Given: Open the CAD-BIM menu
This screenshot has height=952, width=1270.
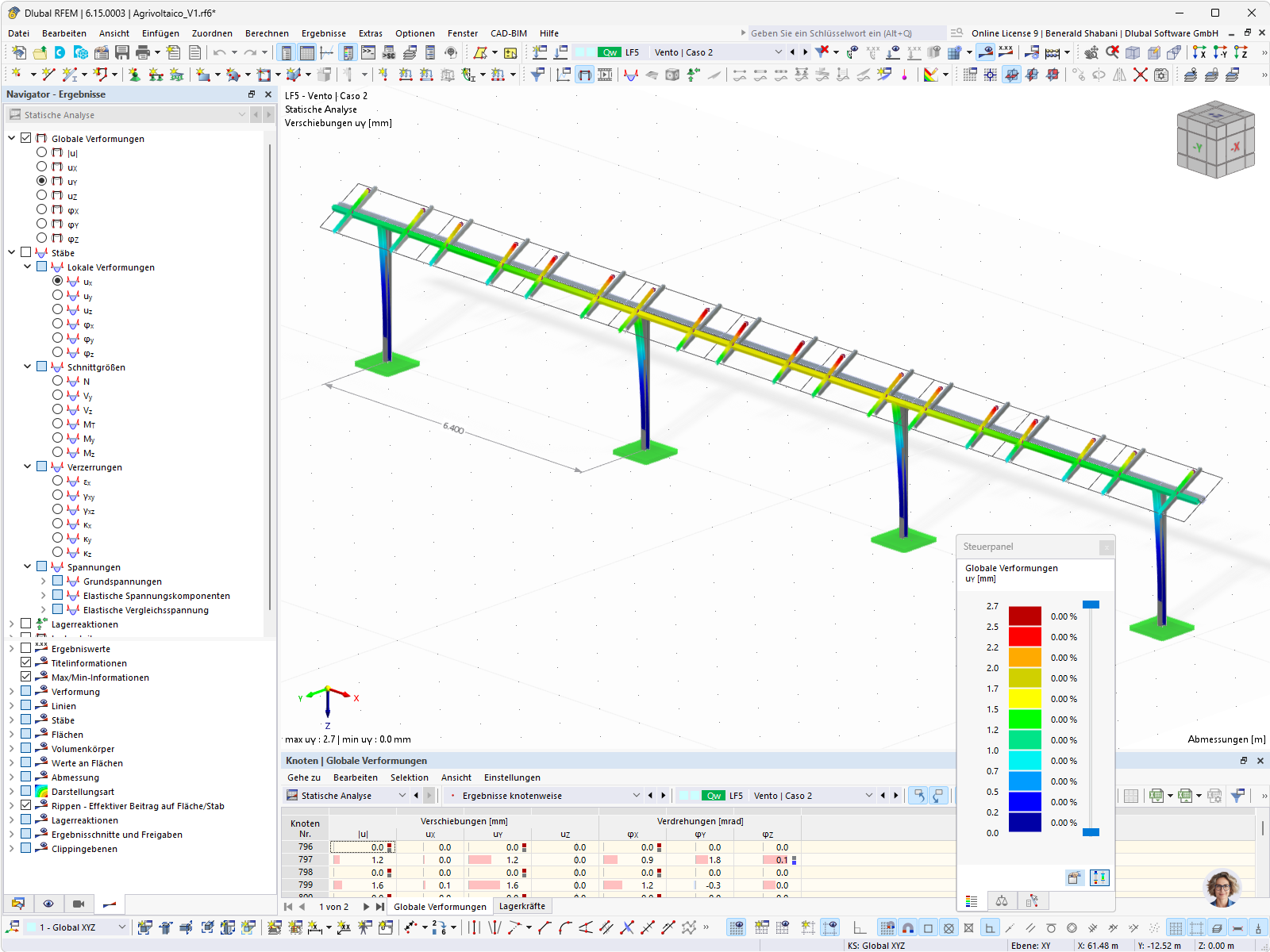Looking at the screenshot, I should pyautogui.click(x=509, y=33).
